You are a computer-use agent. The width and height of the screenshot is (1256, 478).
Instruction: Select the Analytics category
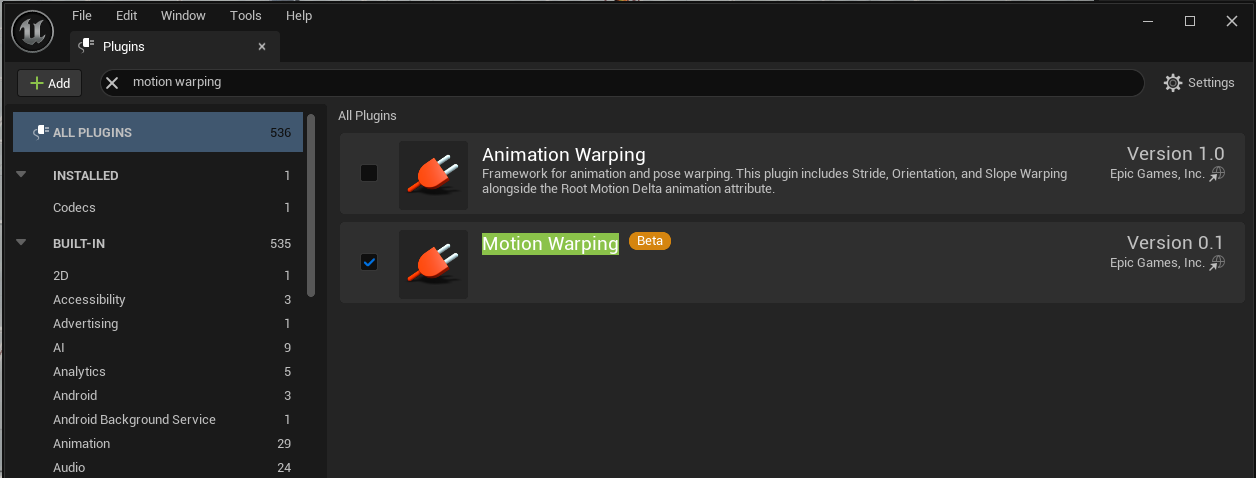click(158, 371)
